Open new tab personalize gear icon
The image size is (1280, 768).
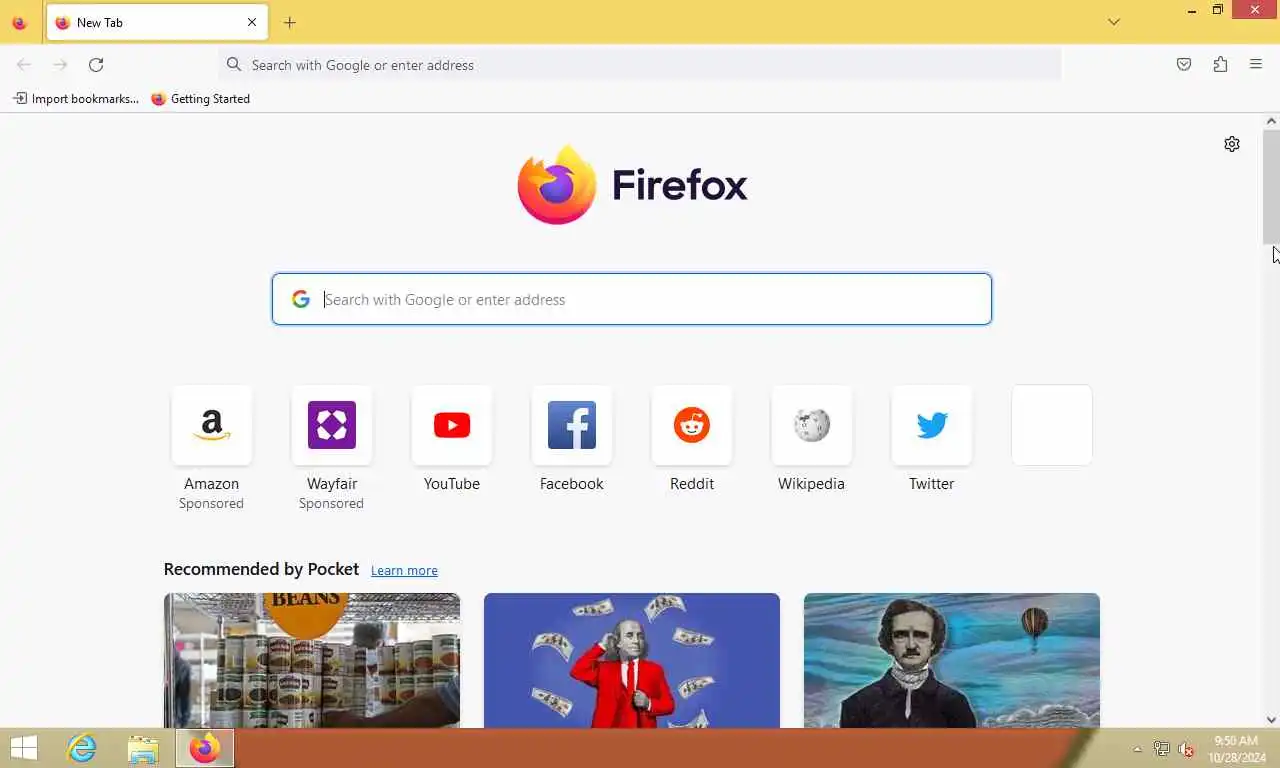pyautogui.click(x=1232, y=144)
